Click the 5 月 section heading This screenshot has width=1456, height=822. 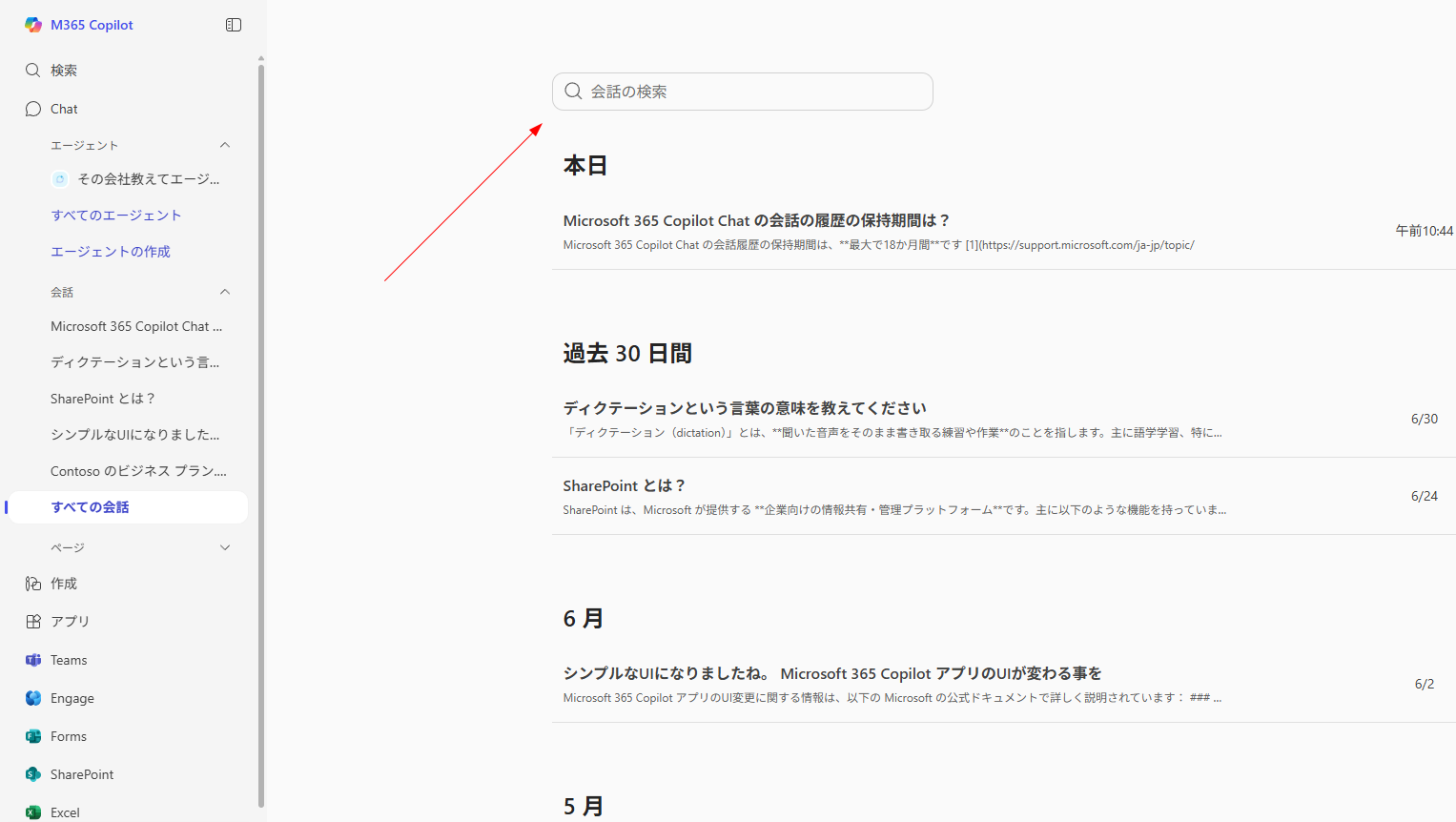[584, 807]
